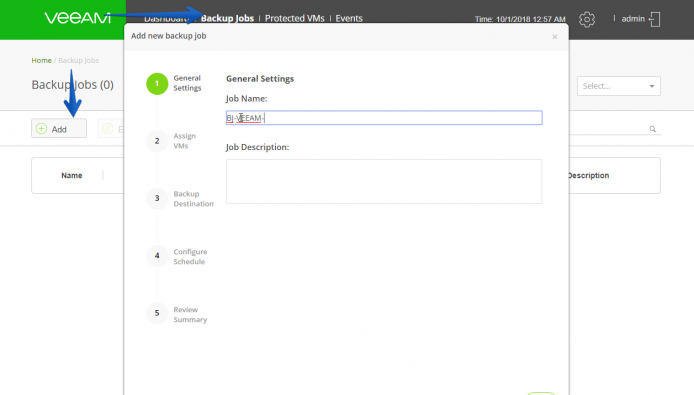Image resolution: width=694 pixels, height=395 pixels.
Task: Select step 2 Assign VMs circle
Action: click(157, 141)
